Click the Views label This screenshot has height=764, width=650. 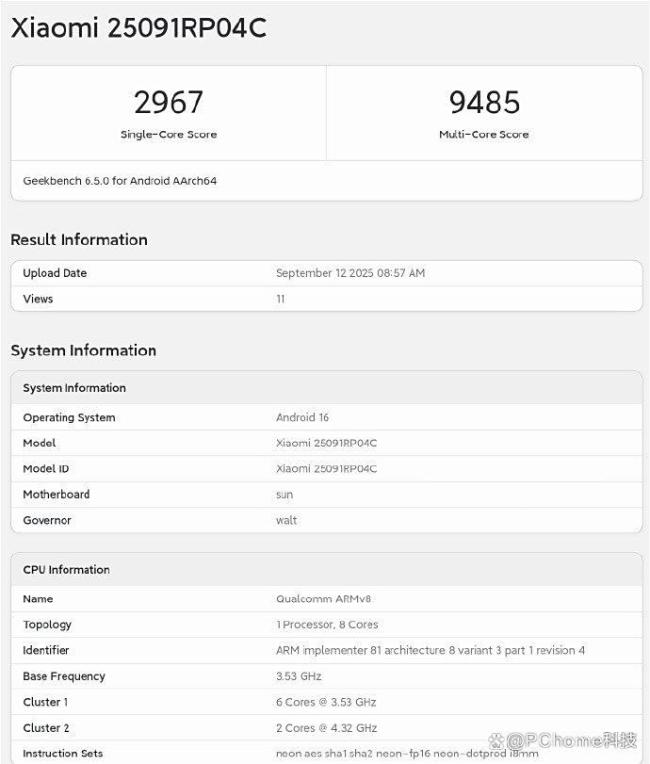[38, 299]
